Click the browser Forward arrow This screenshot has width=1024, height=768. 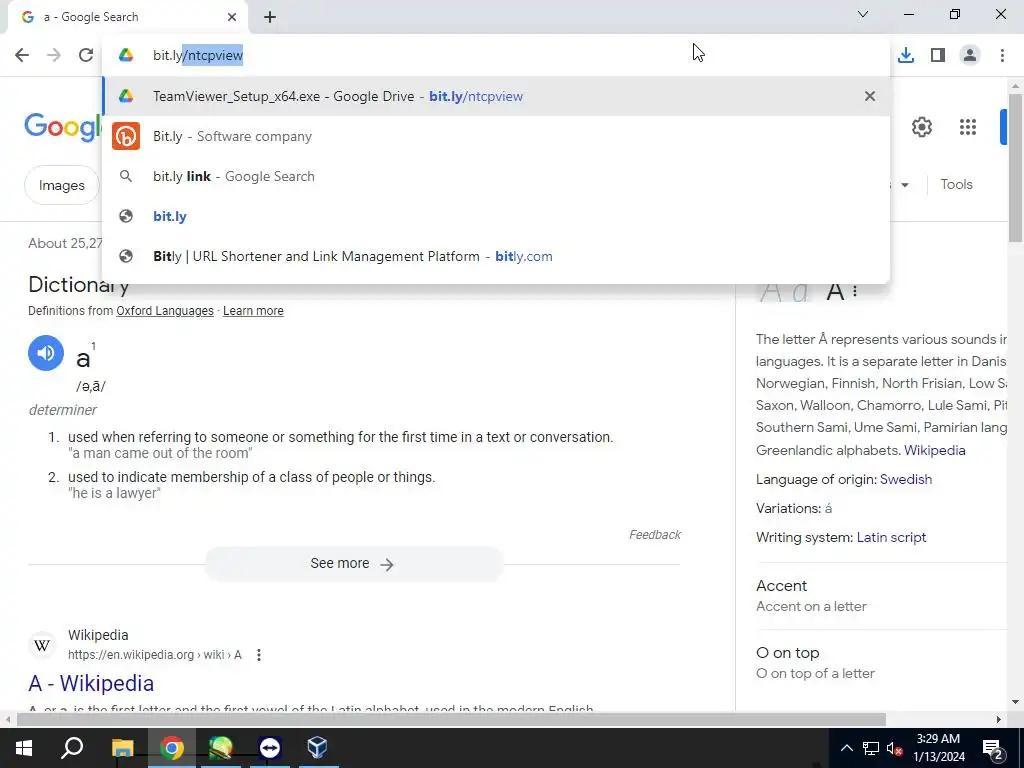click(x=54, y=55)
